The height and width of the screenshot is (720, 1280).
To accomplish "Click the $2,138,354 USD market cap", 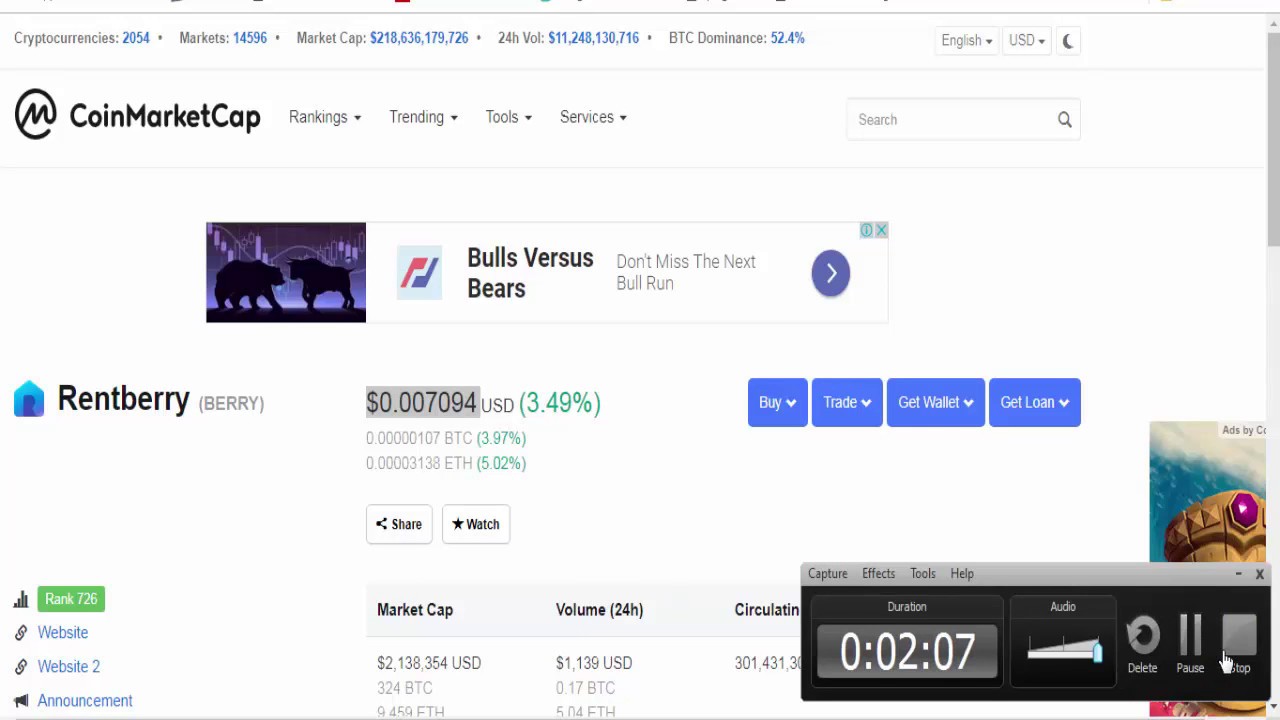I will 429,663.
